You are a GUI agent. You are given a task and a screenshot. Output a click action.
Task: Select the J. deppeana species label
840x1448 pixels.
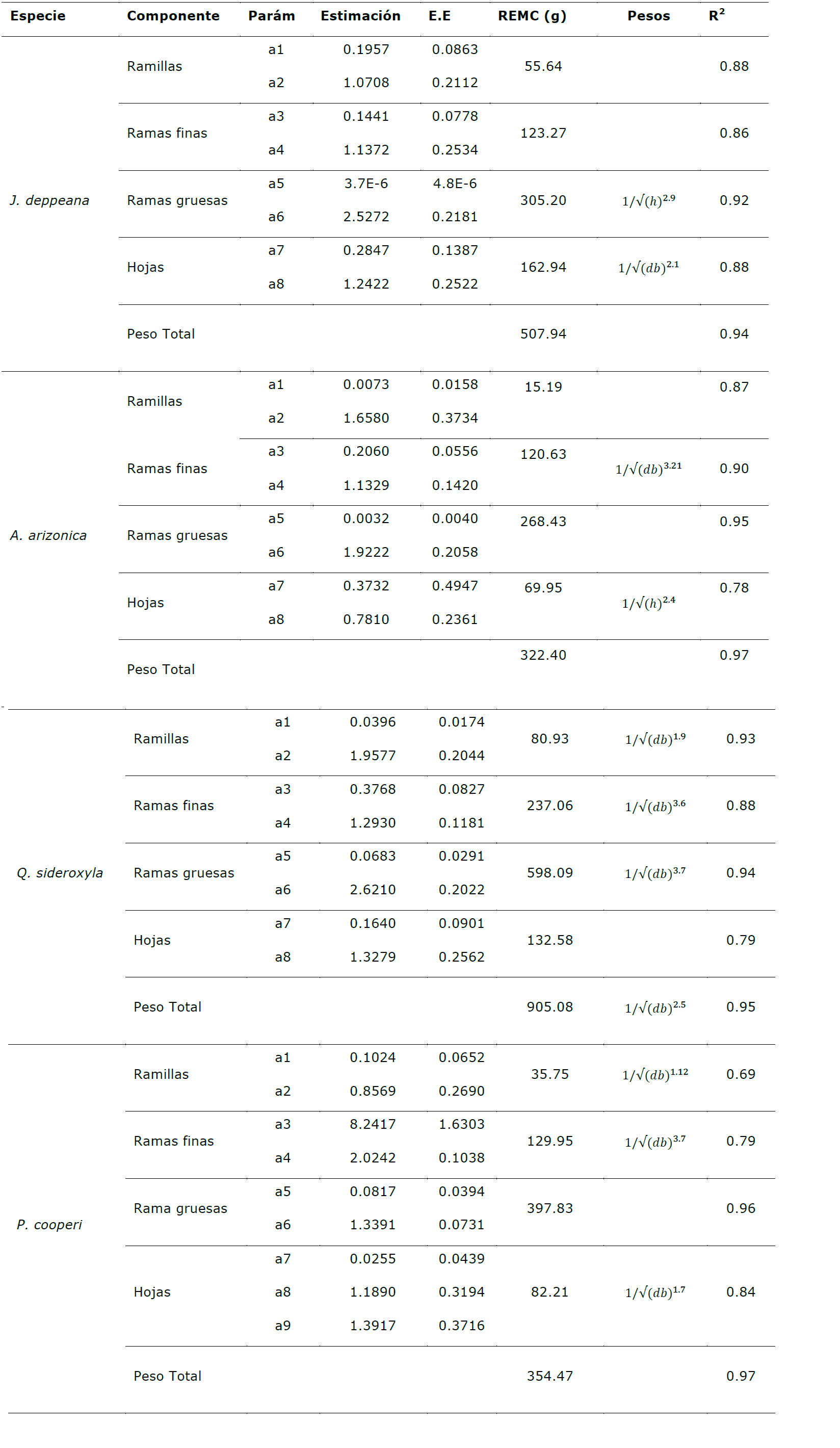(49, 200)
